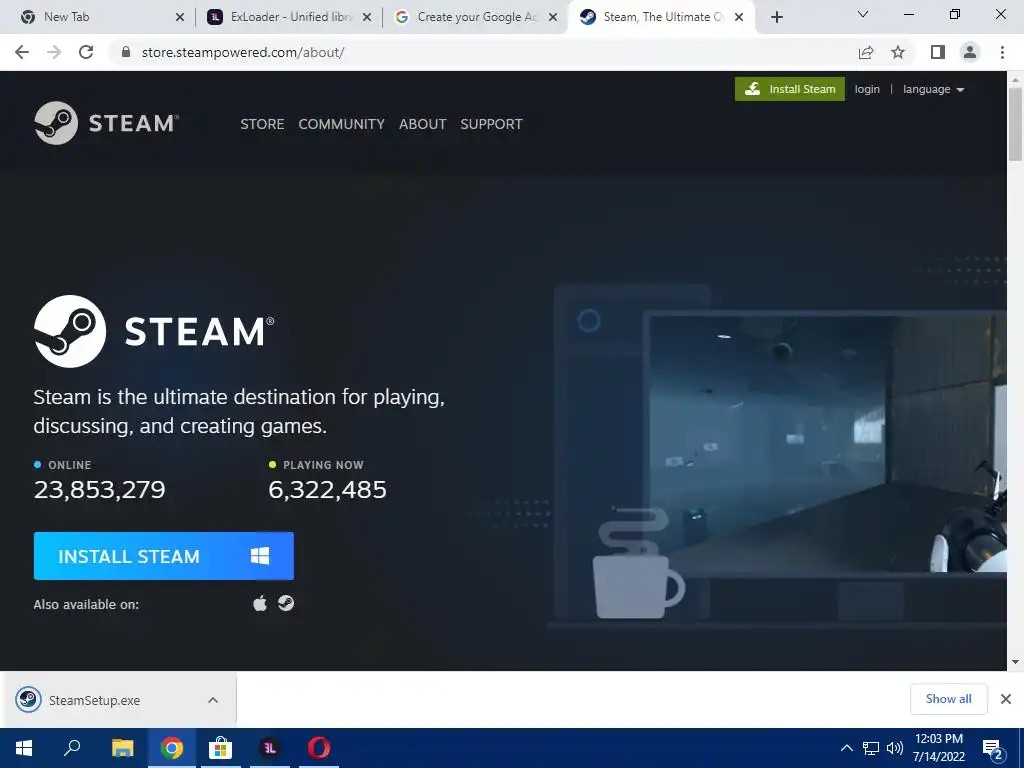Click the page vertical scrollbar thumb
1024x768 pixels.
pos(1015,123)
